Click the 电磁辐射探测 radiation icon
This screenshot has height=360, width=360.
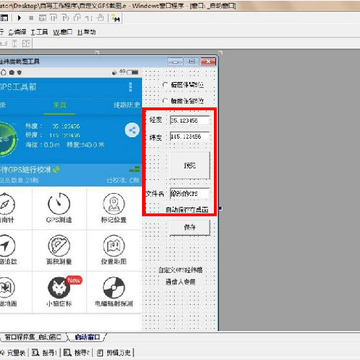point(114,287)
